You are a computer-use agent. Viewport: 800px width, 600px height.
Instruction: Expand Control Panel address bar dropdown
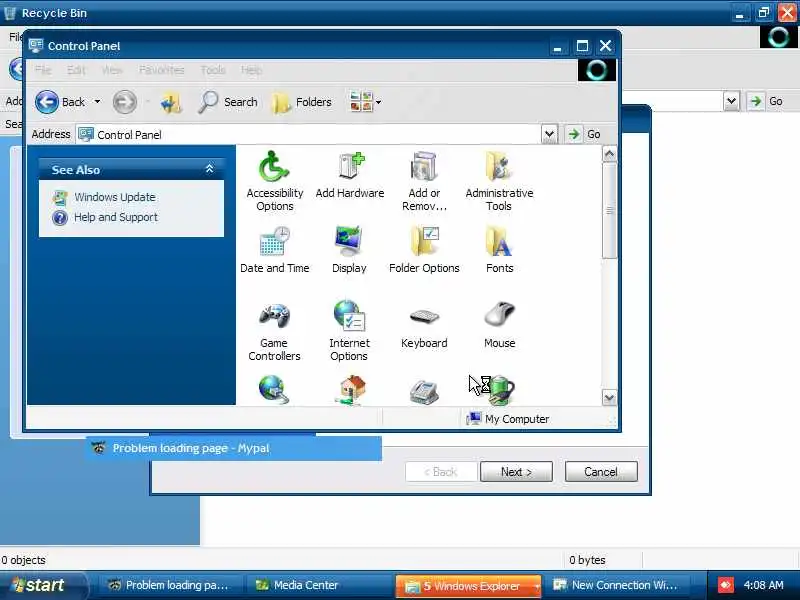[x=549, y=134]
